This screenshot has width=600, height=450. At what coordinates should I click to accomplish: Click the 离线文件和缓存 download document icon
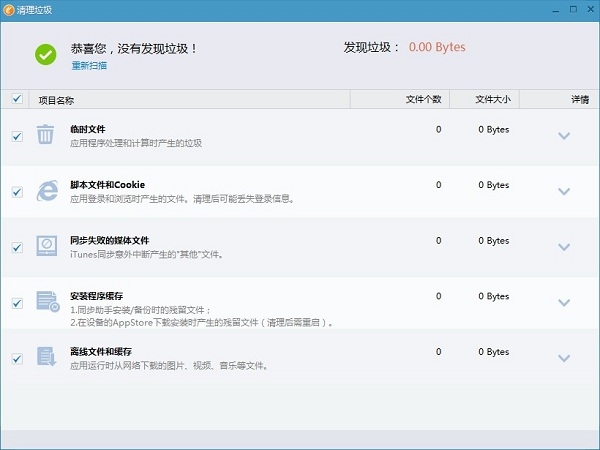(46, 356)
